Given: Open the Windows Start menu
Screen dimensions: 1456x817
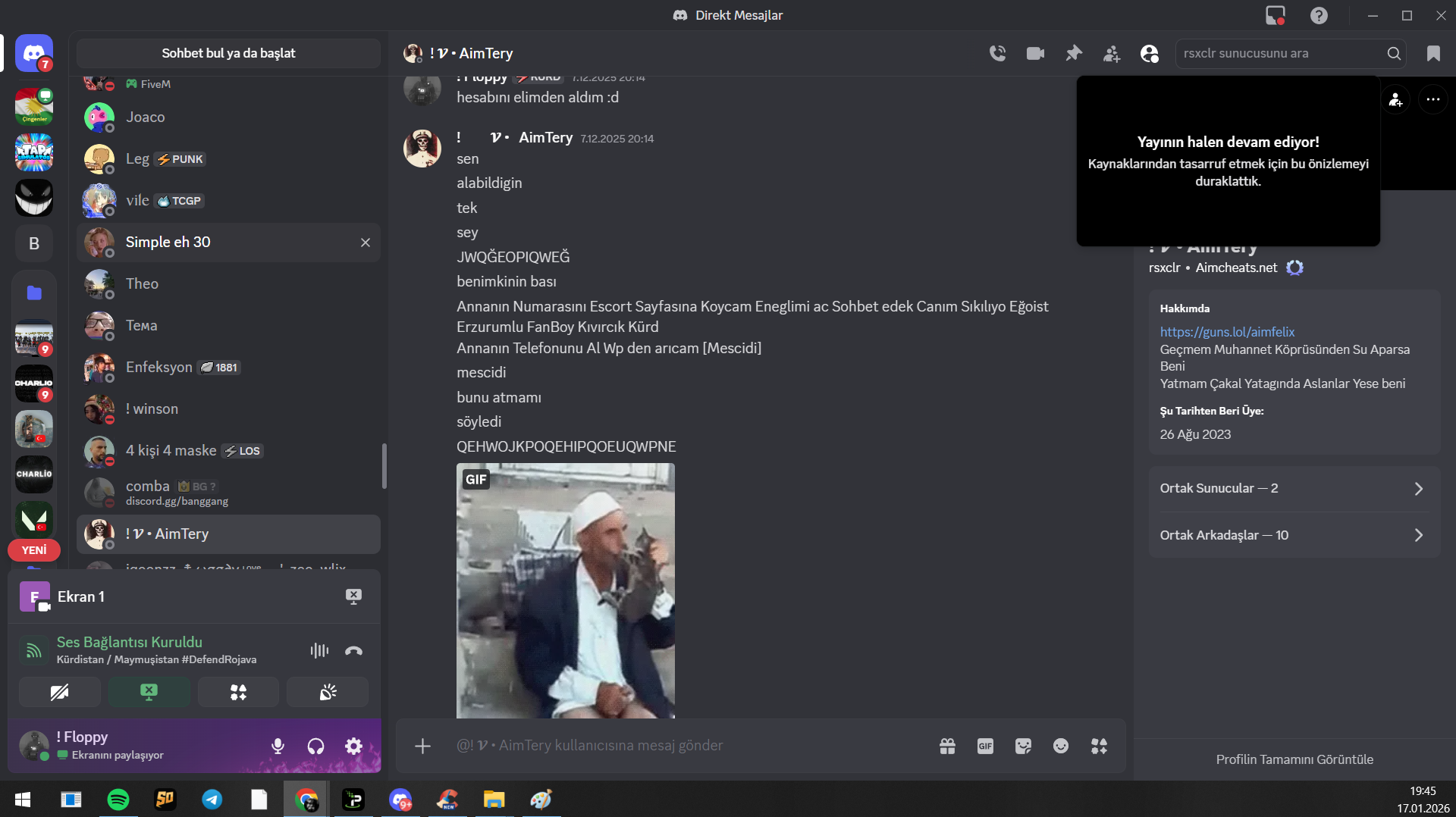Looking at the screenshot, I should [x=23, y=800].
